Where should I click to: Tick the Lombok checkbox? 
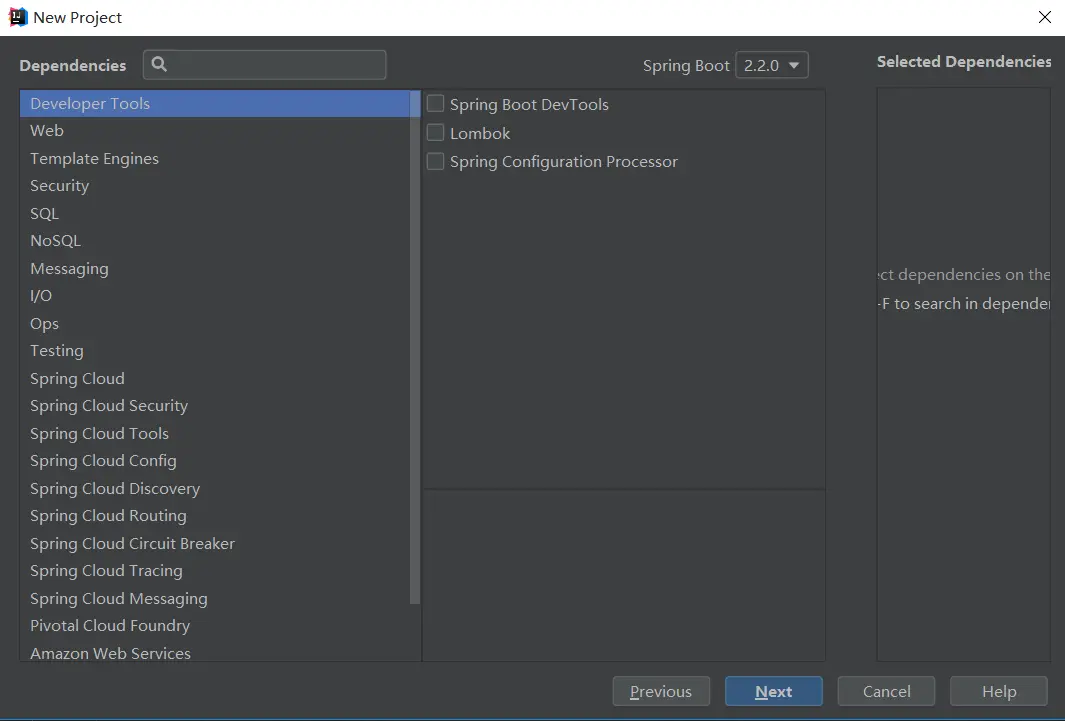pyautogui.click(x=435, y=132)
